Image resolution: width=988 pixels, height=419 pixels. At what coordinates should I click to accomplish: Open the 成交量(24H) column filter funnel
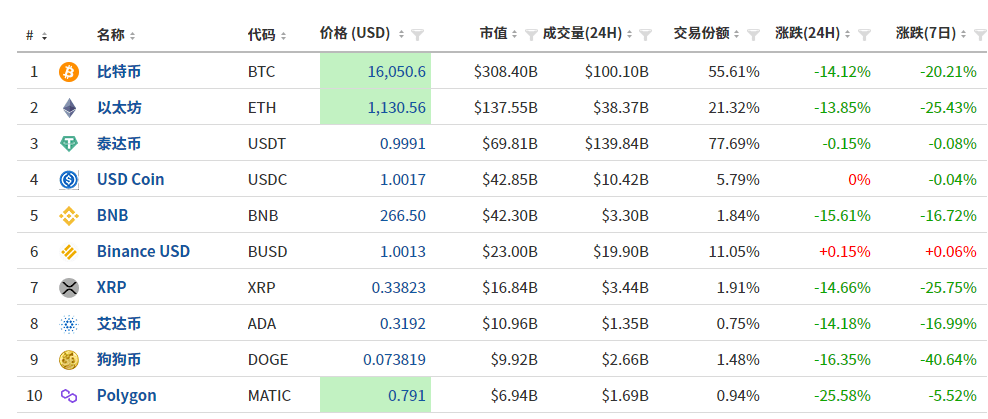coord(646,35)
